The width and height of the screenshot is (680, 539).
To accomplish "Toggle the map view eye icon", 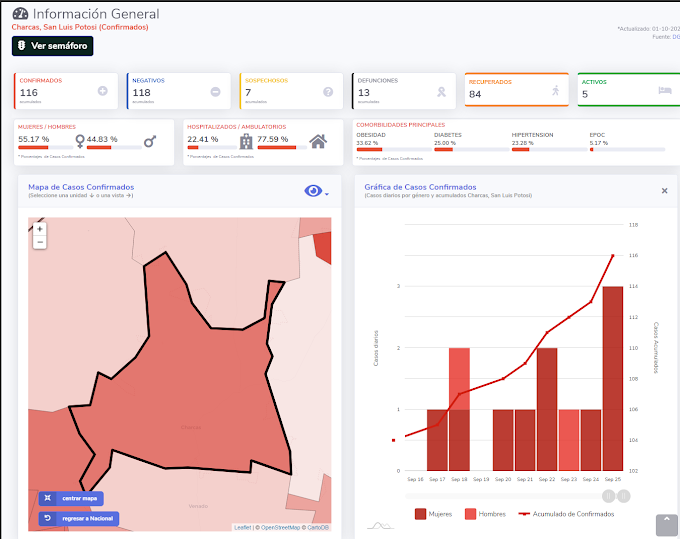I will coord(313,190).
